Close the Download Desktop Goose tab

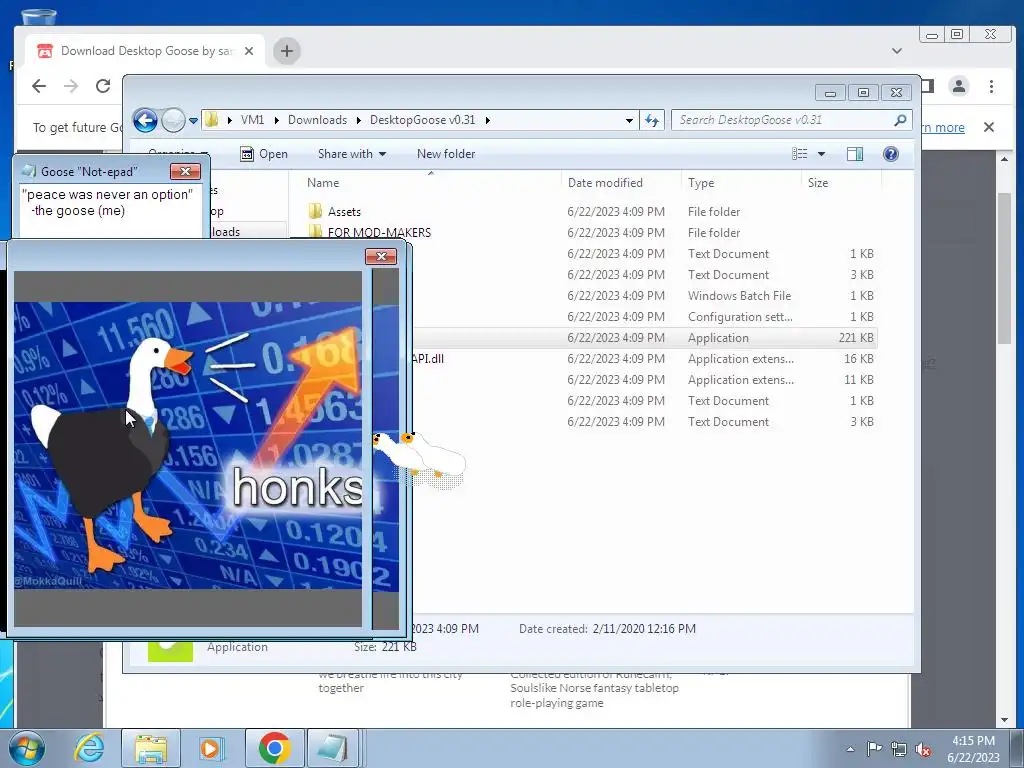[249, 51]
